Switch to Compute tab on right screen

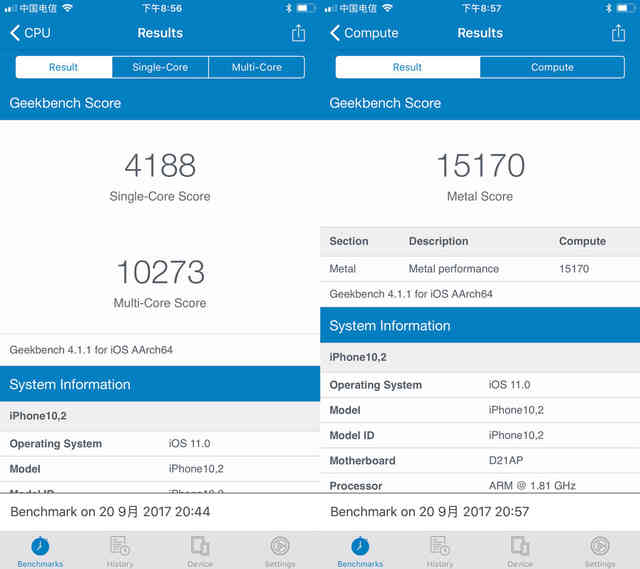click(x=552, y=67)
